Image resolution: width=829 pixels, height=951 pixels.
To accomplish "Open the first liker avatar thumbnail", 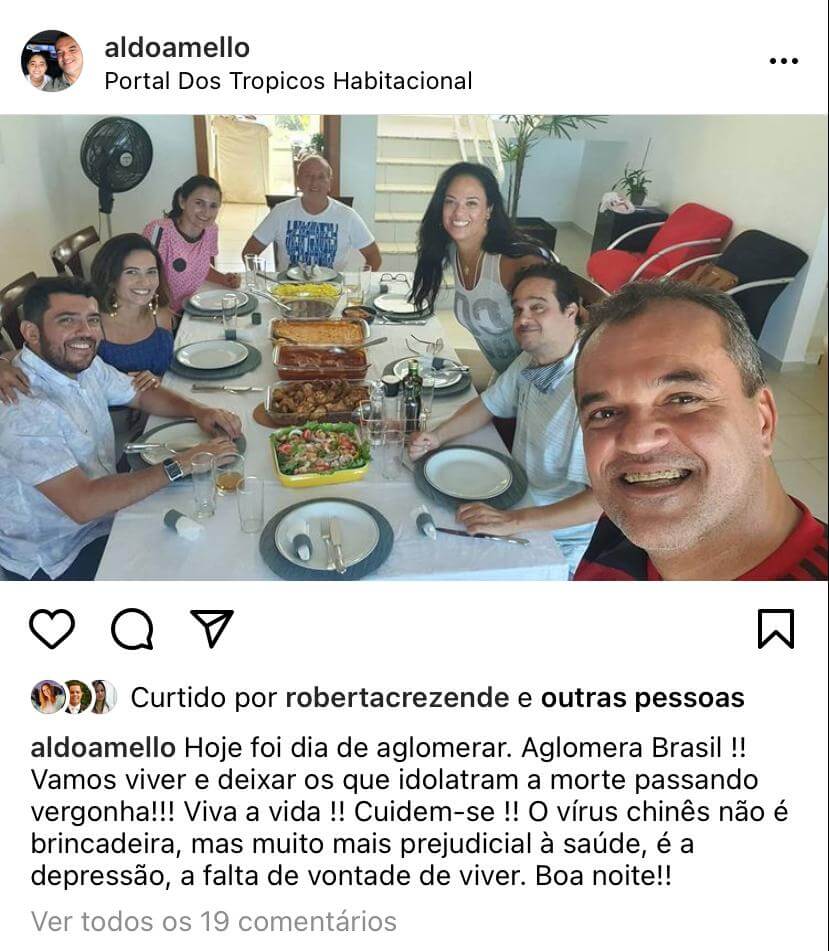I will click(48, 697).
